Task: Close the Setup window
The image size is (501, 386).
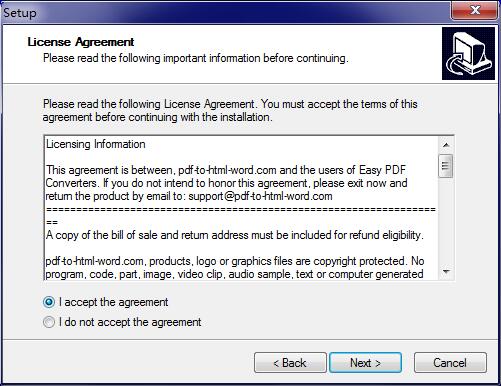Action: coord(475,10)
